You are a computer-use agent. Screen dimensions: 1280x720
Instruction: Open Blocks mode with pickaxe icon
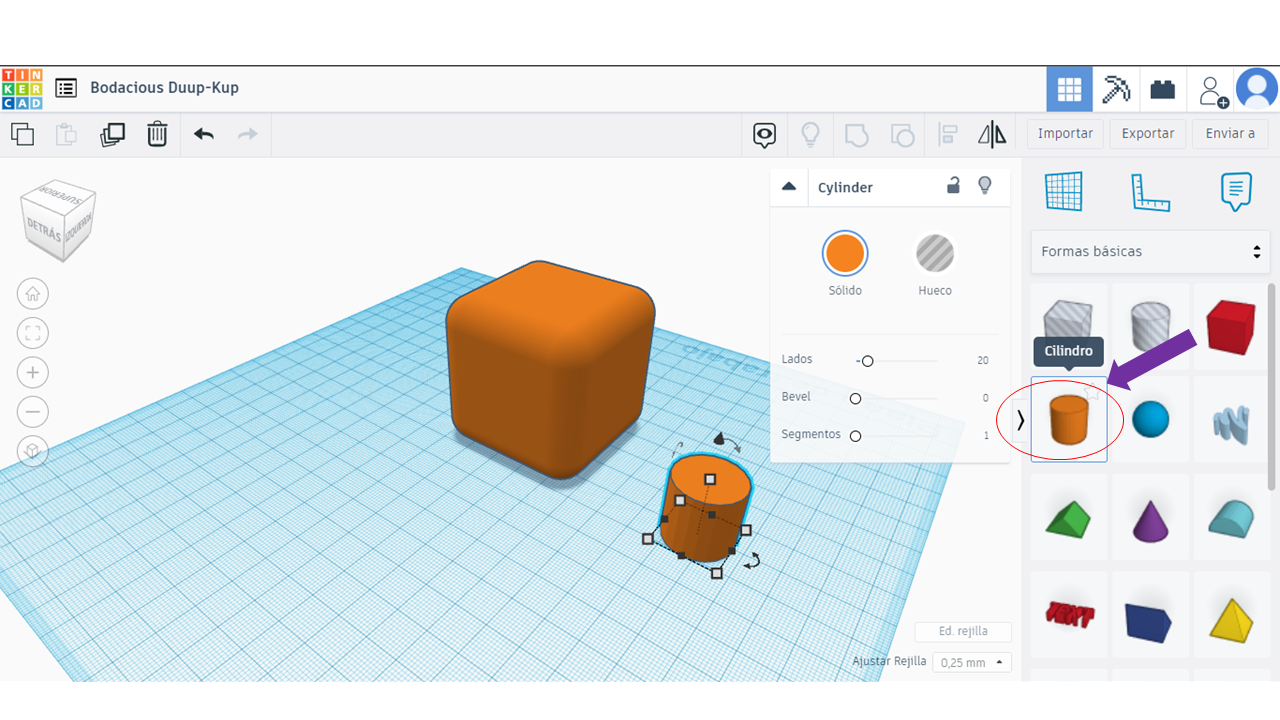pos(1116,89)
